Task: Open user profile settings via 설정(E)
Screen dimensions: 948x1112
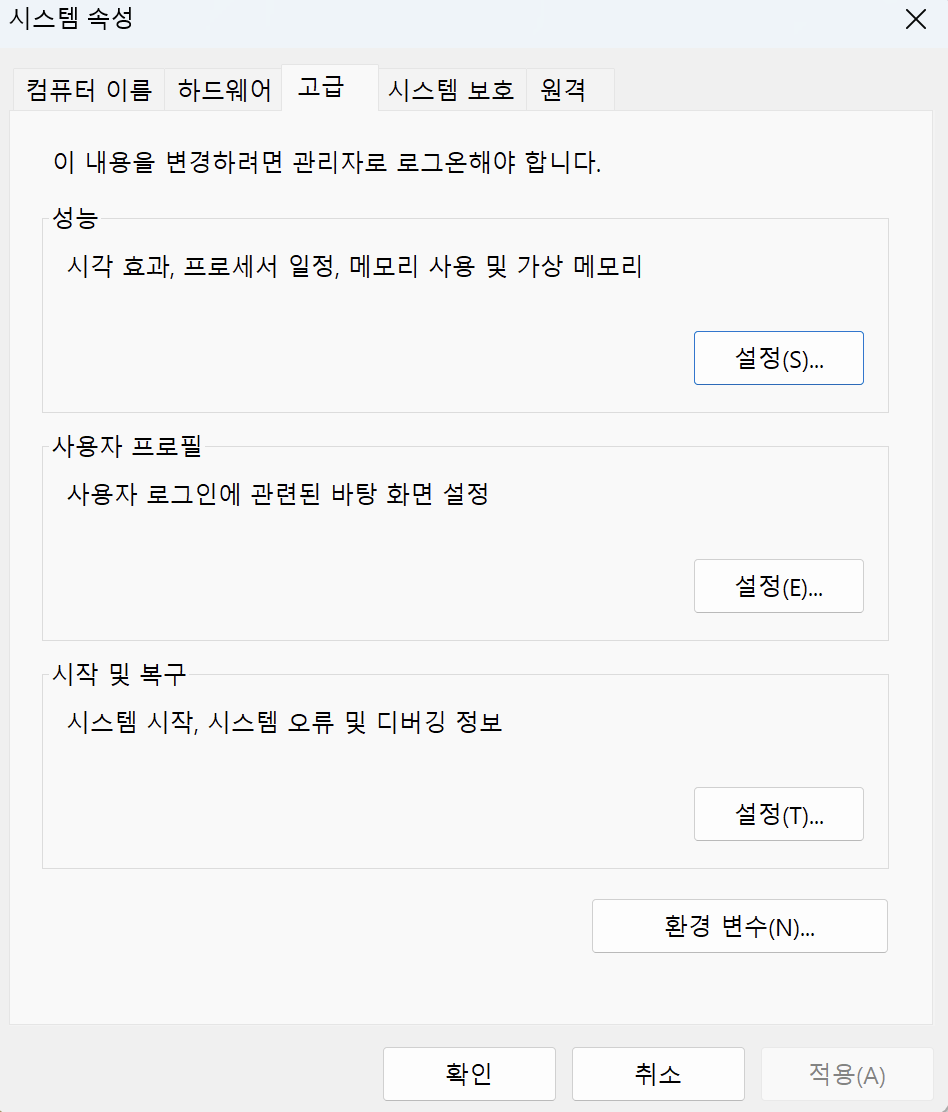Action: (x=778, y=586)
